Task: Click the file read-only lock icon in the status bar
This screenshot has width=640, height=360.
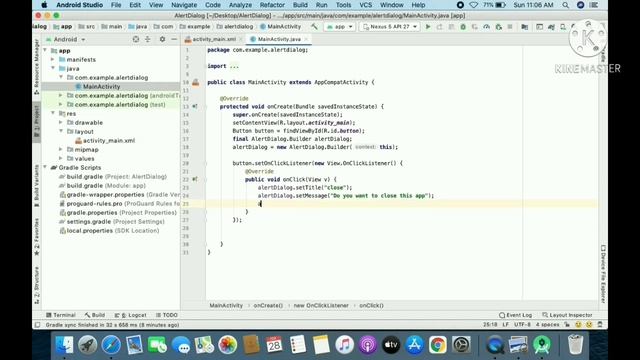Action: click(567, 325)
